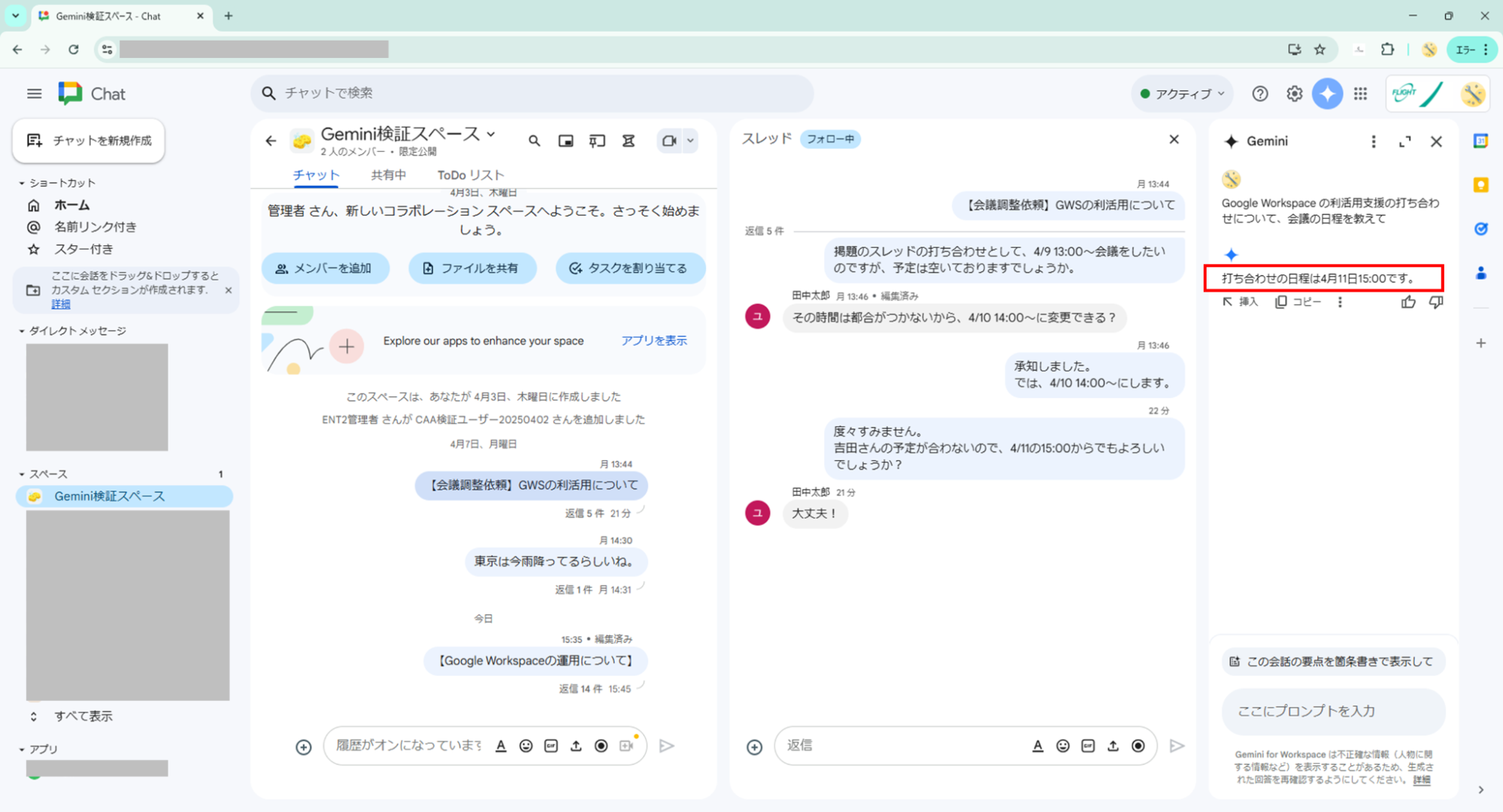Viewport: 1503px width, 812px height.
Task: Give thumbs up to Gemini's answer
Action: click(1408, 302)
